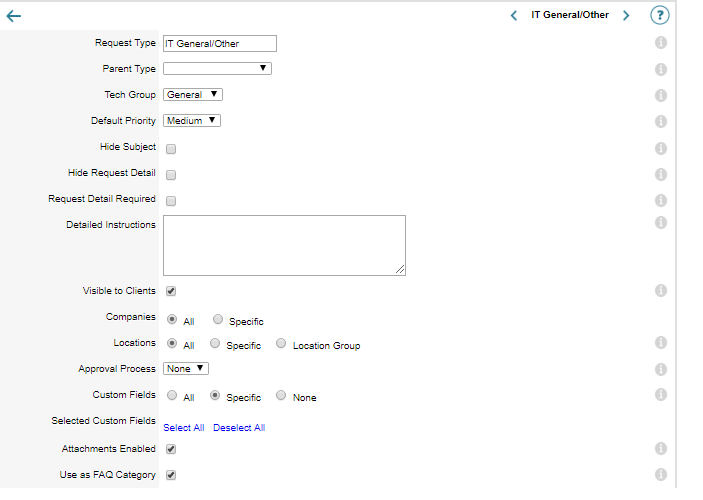Uncheck Visible to Clients
This screenshot has width=703, height=500.
(x=171, y=291)
